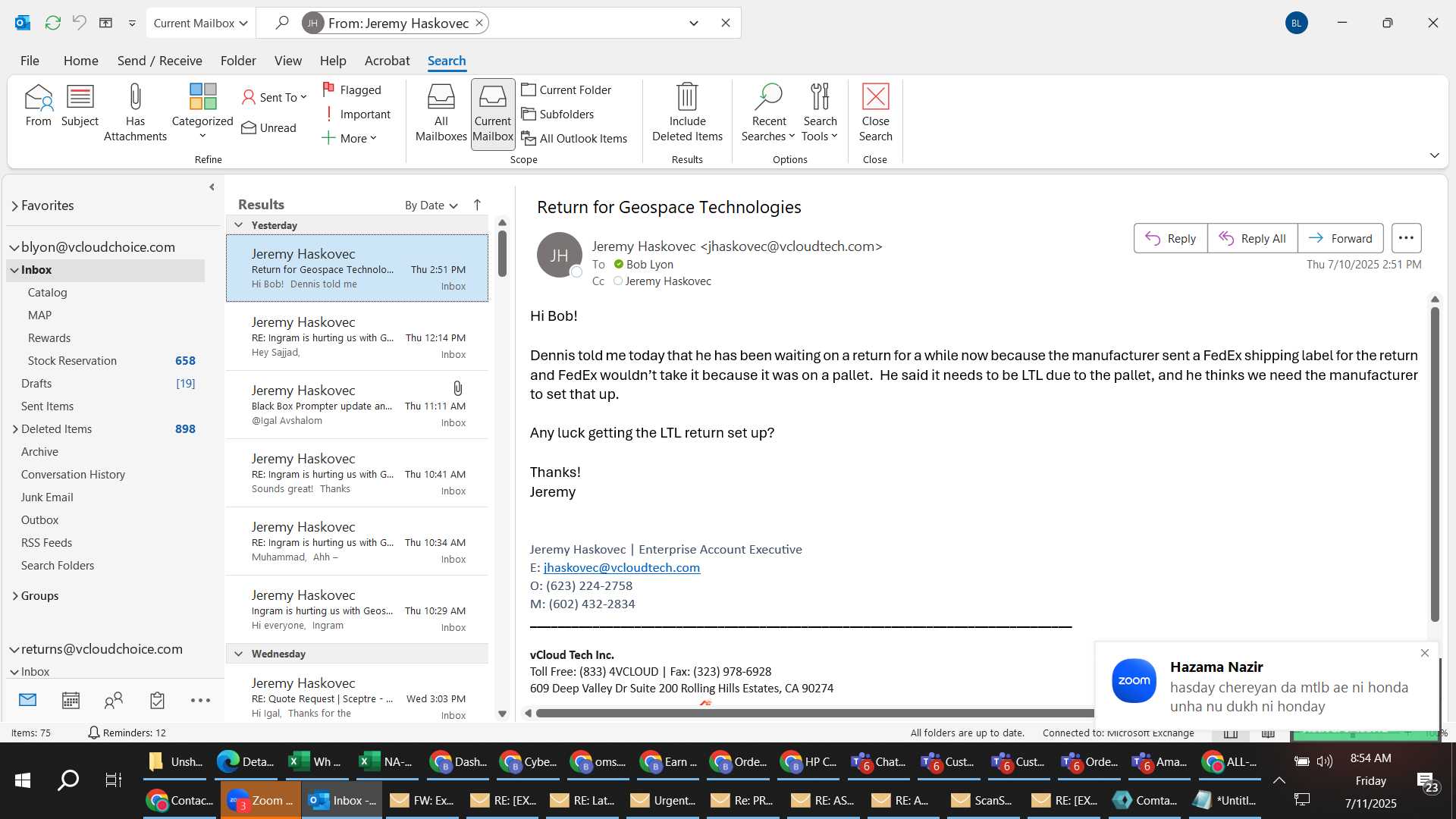Screen dimensions: 1456x819
Task: Open Windows Start menu
Action: click(x=23, y=780)
